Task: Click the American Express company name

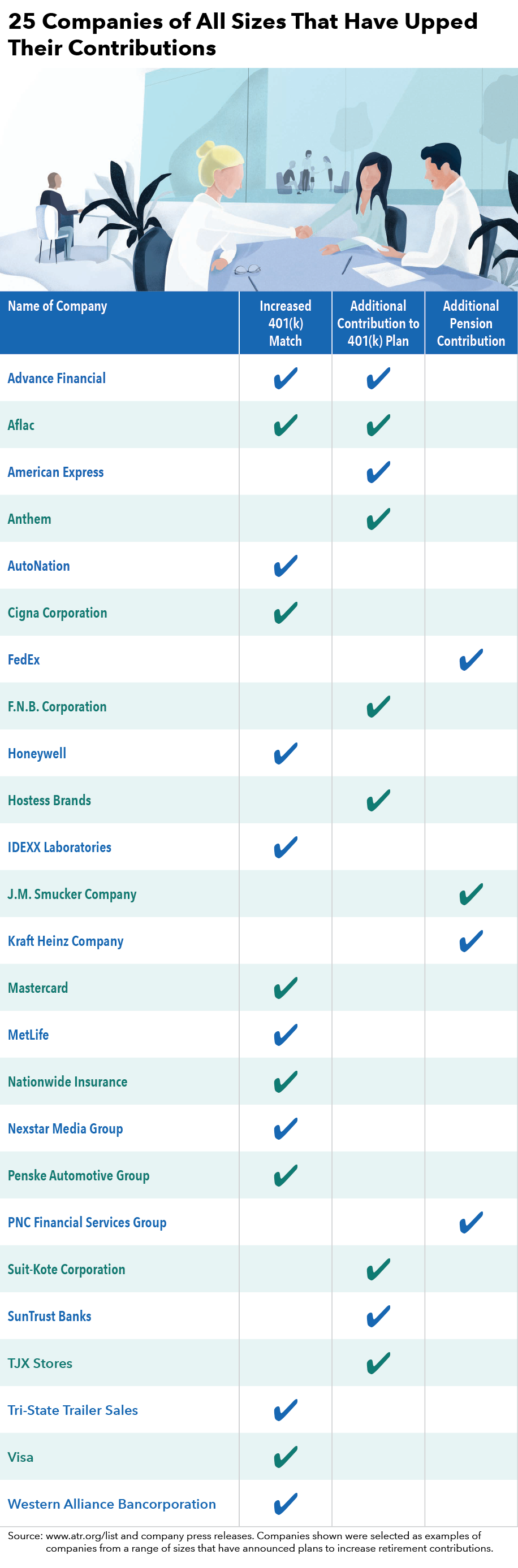Action: [x=55, y=472]
